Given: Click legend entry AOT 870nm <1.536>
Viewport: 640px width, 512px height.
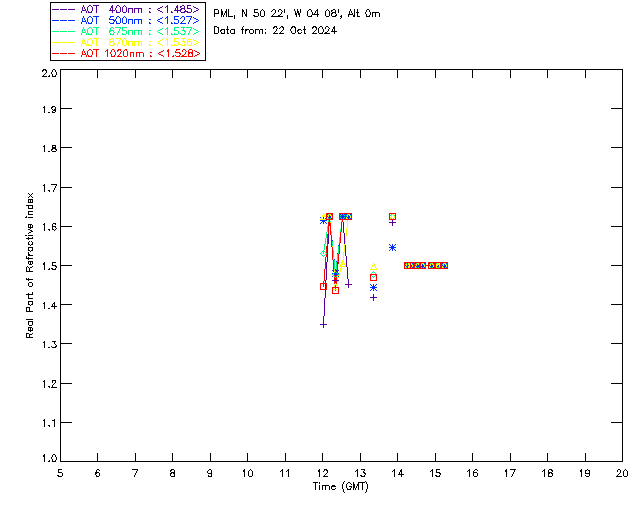Looking at the screenshot, I should click(126, 42).
